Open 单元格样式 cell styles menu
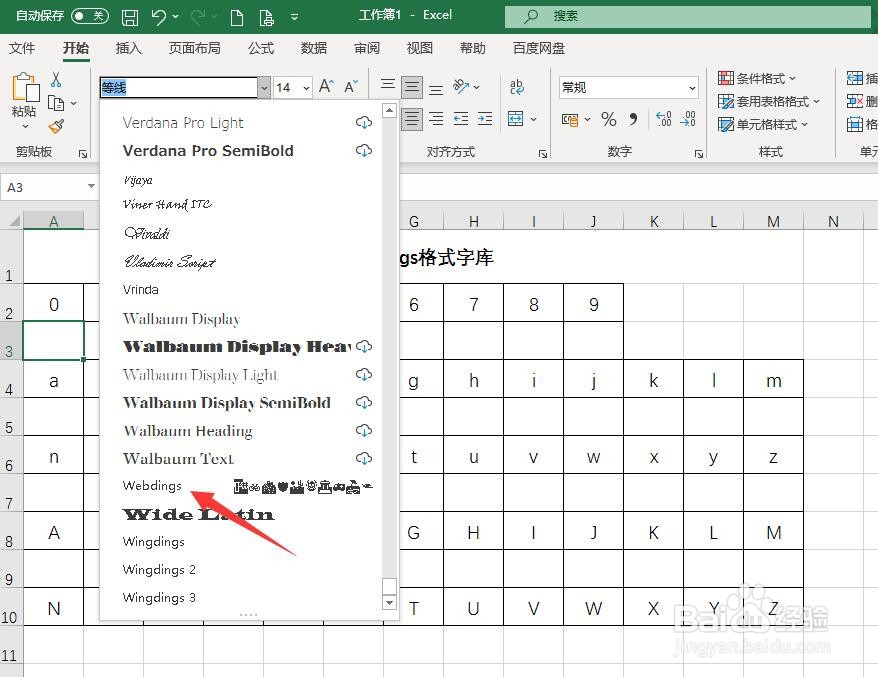Image resolution: width=878 pixels, height=677 pixels. pyautogui.click(x=763, y=124)
